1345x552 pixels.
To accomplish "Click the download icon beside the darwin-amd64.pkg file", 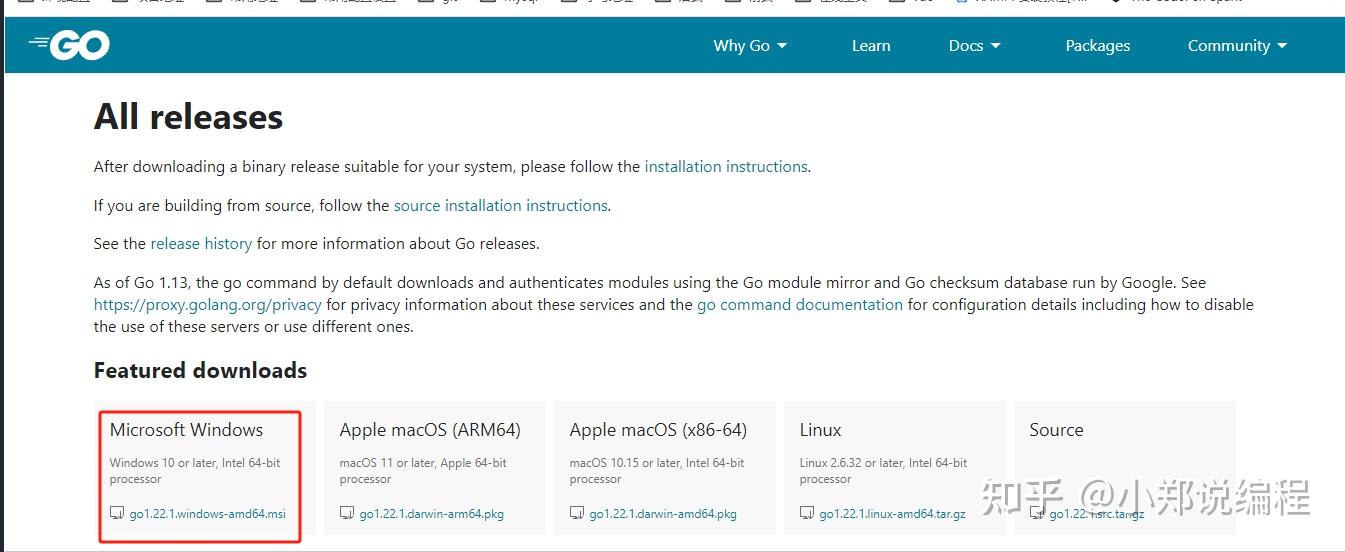I will coord(577,513).
